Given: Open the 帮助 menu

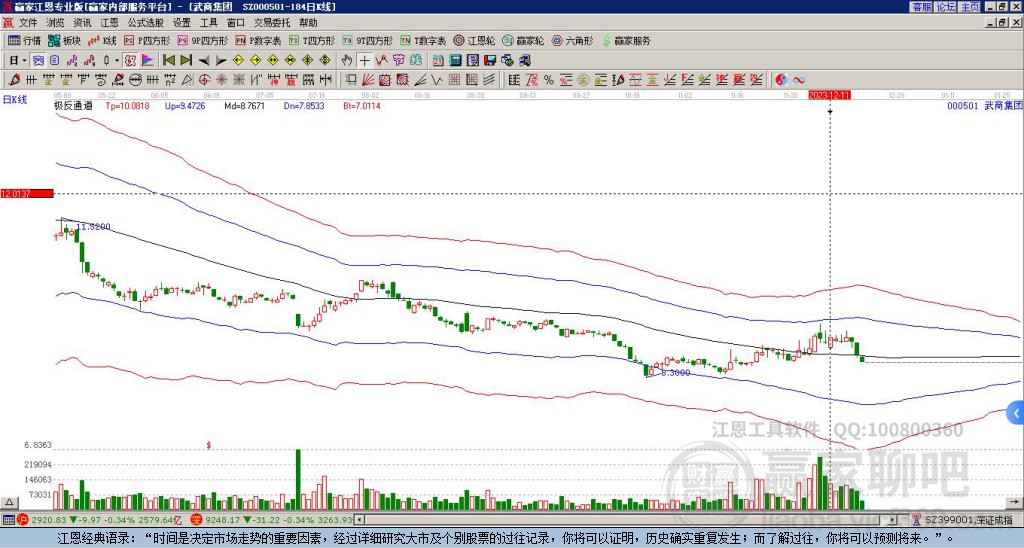Looking at the screenshot, I should click(x=308, y=23).
